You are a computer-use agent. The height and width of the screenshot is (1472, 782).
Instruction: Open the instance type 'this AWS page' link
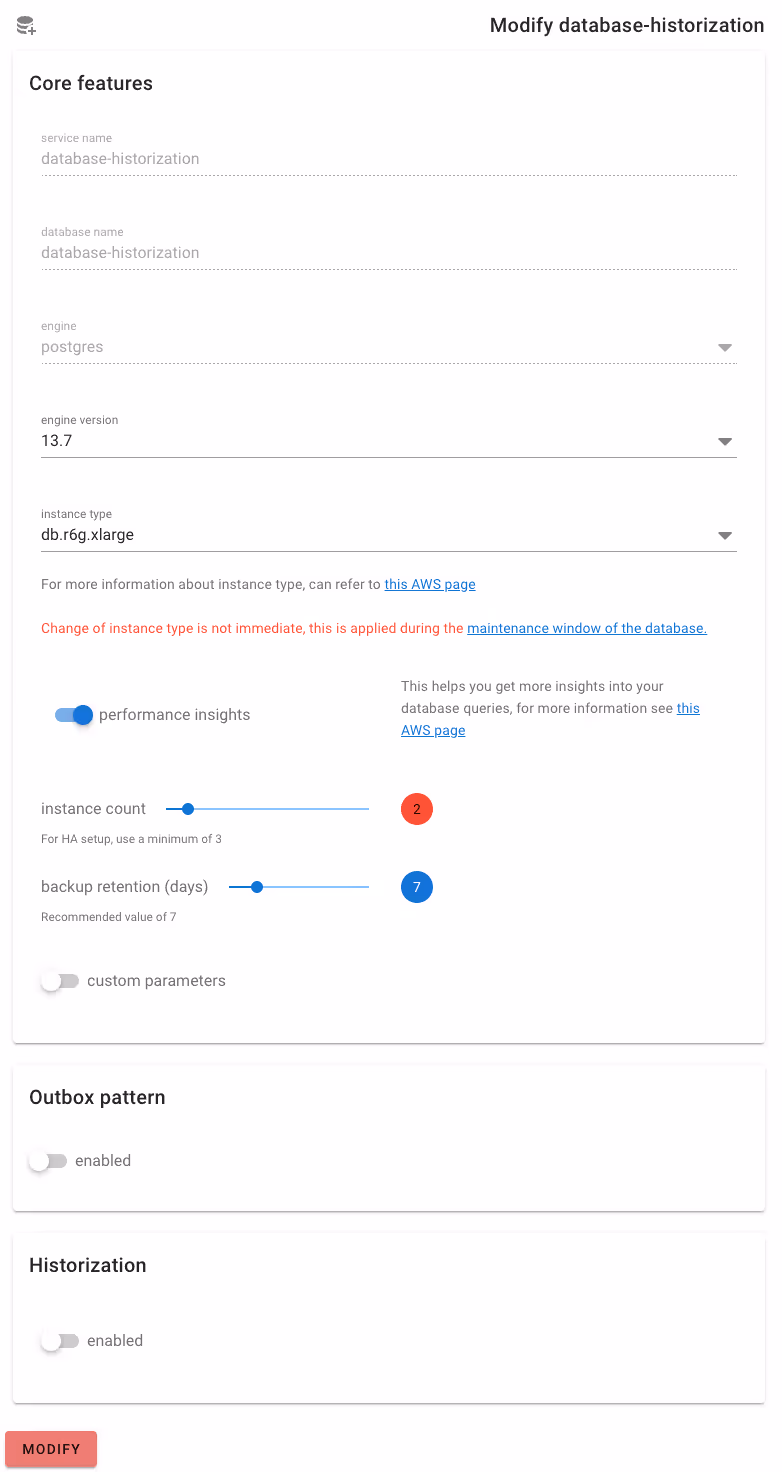[430, 584]
